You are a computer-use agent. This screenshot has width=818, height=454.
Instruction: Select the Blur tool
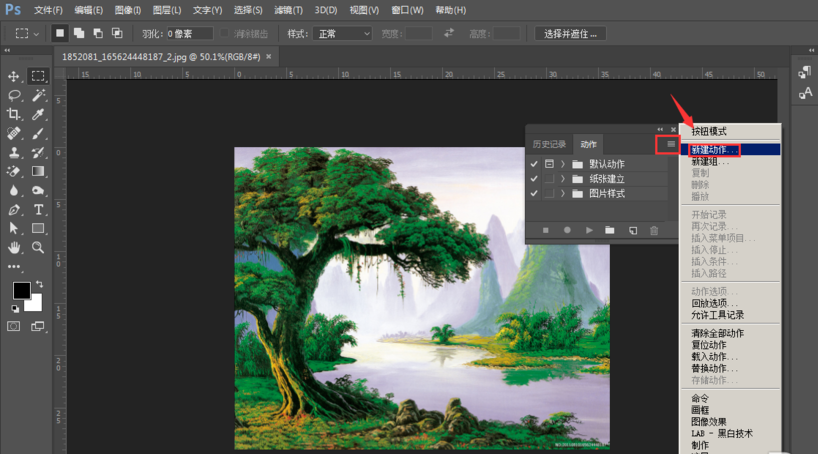pos(14,190)
